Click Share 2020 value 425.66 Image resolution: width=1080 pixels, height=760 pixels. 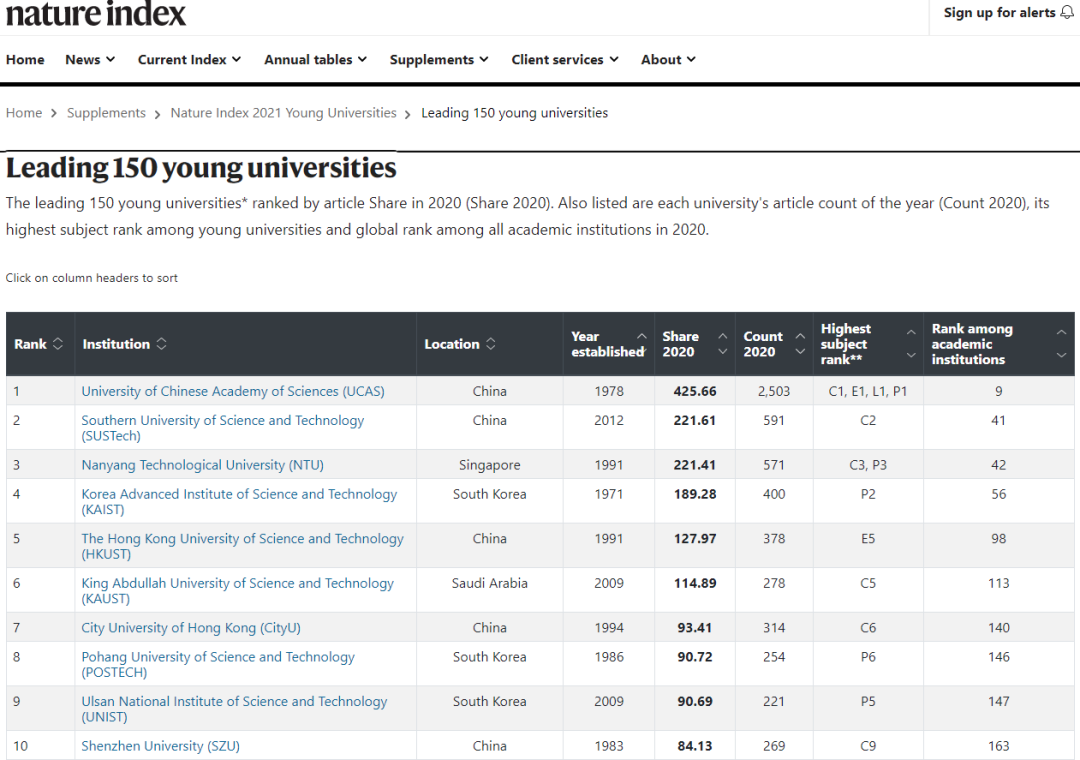tap(695, 391)
